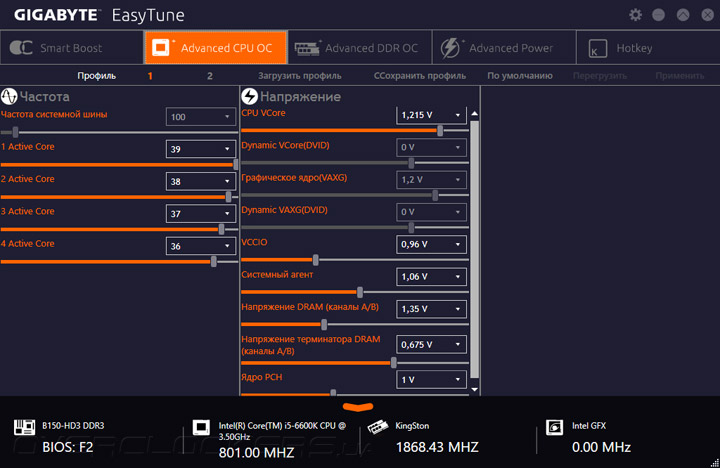The image size is (720, 468).
Task: Open the 3 Active Core ratio dropdown
Action: (x=200, y=214)
